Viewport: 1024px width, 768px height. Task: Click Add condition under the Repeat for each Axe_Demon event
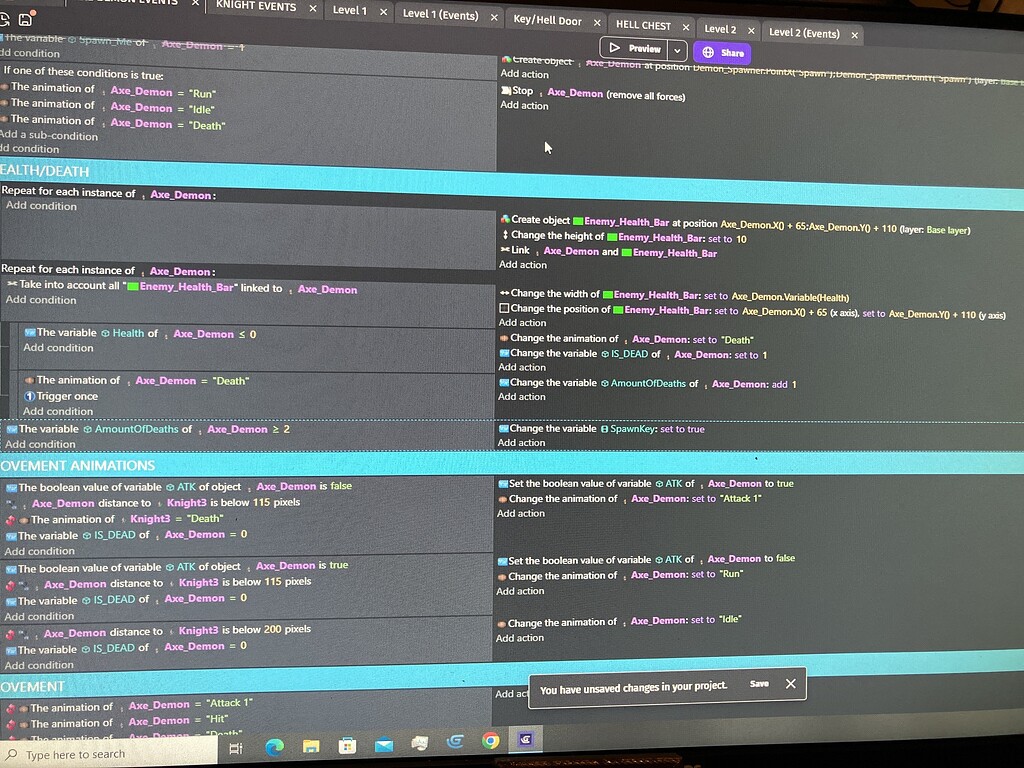tap(42, 205)
